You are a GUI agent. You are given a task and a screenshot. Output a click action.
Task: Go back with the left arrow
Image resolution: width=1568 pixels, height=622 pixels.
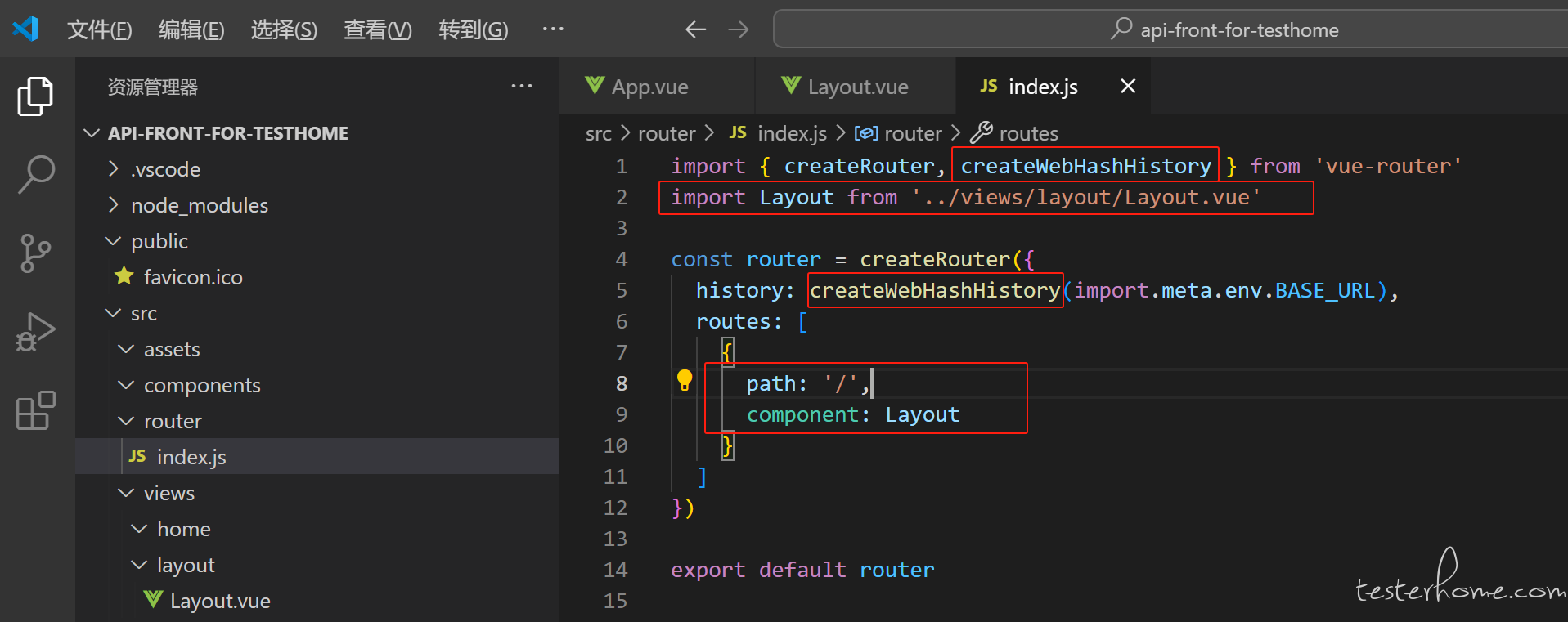click(x=695, y=29)
